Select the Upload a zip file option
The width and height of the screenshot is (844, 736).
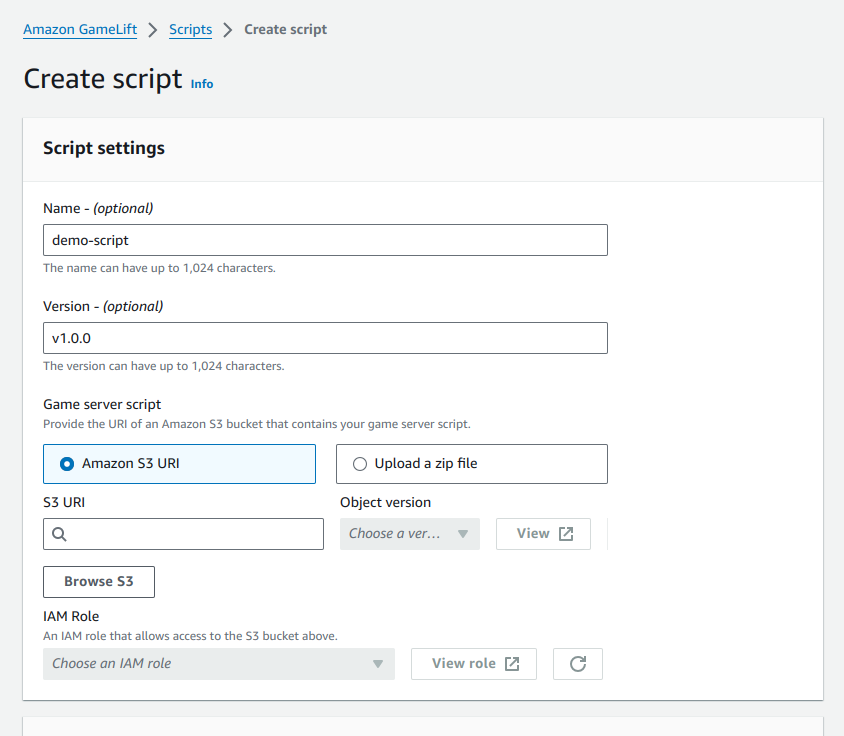click(472, 464)
